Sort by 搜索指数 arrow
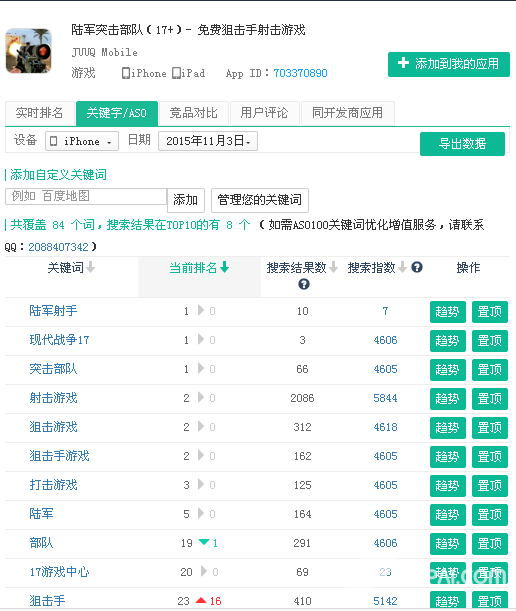 [403, 267]
